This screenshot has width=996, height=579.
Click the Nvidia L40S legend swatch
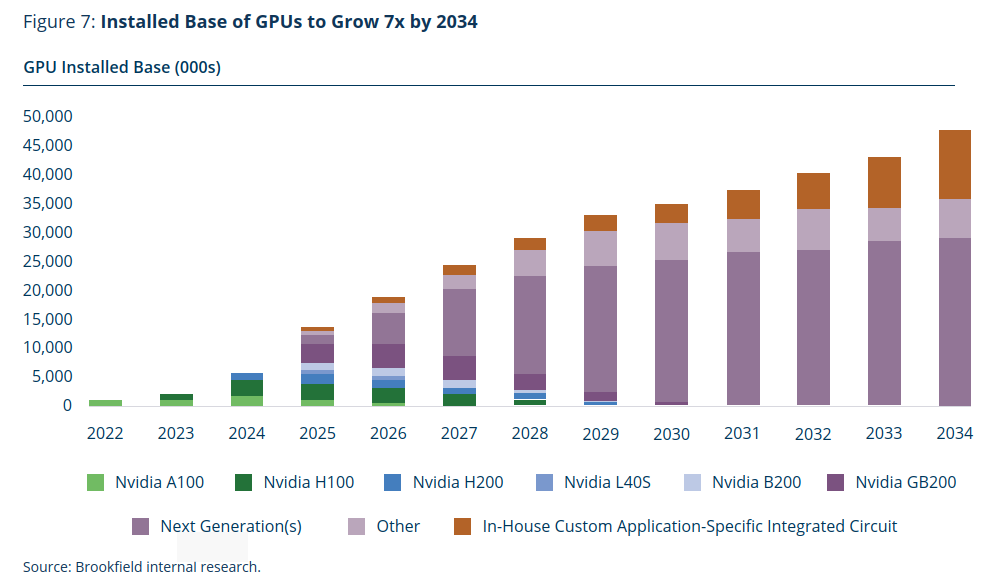(544, 483)
